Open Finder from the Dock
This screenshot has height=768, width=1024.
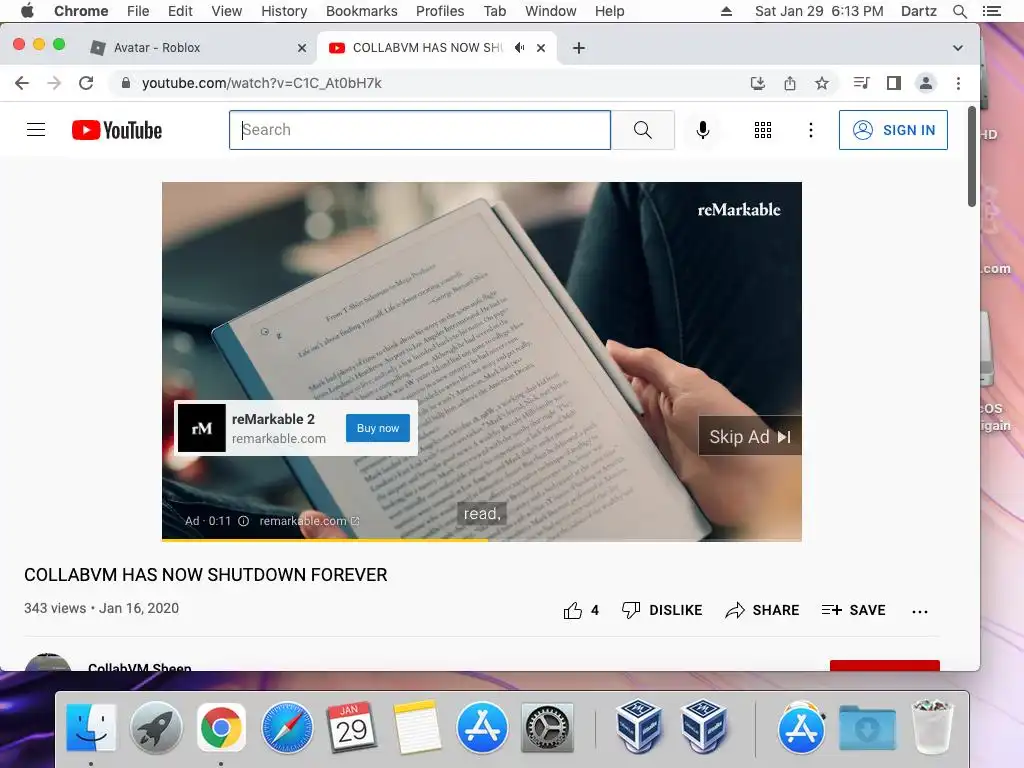click(x=91, y=727)
